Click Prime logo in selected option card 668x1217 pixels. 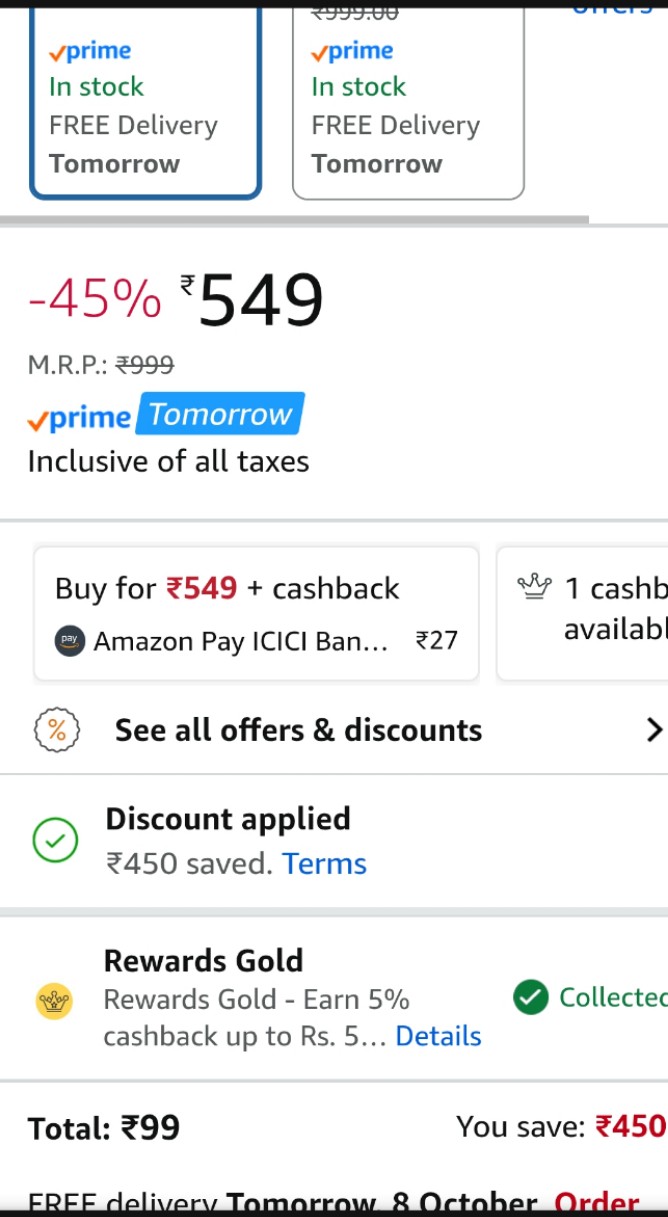(90, 51)
